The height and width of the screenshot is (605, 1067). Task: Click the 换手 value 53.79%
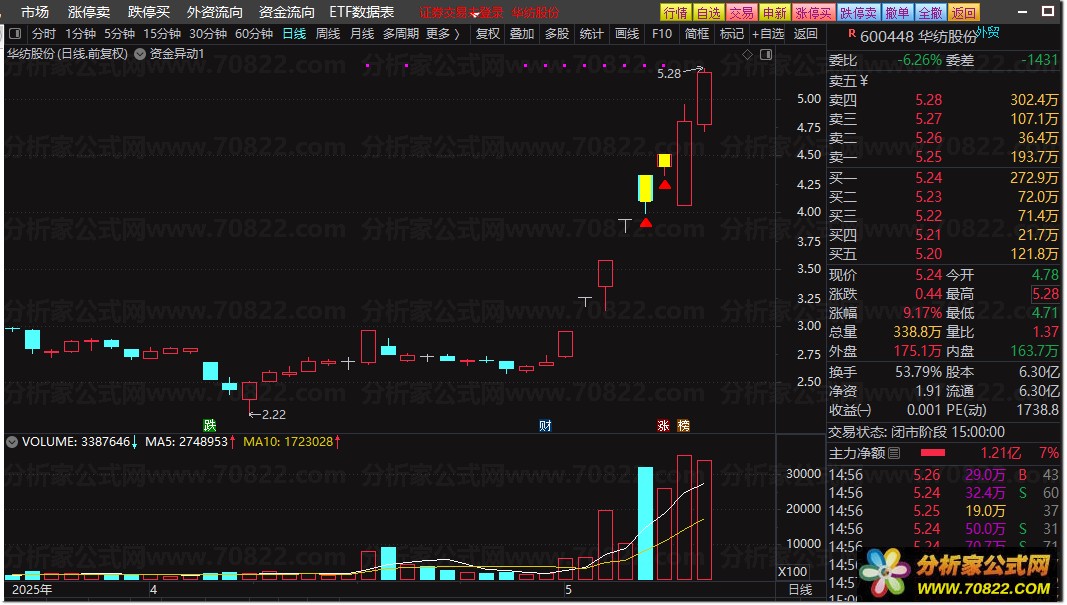click(x=918, y=372)
